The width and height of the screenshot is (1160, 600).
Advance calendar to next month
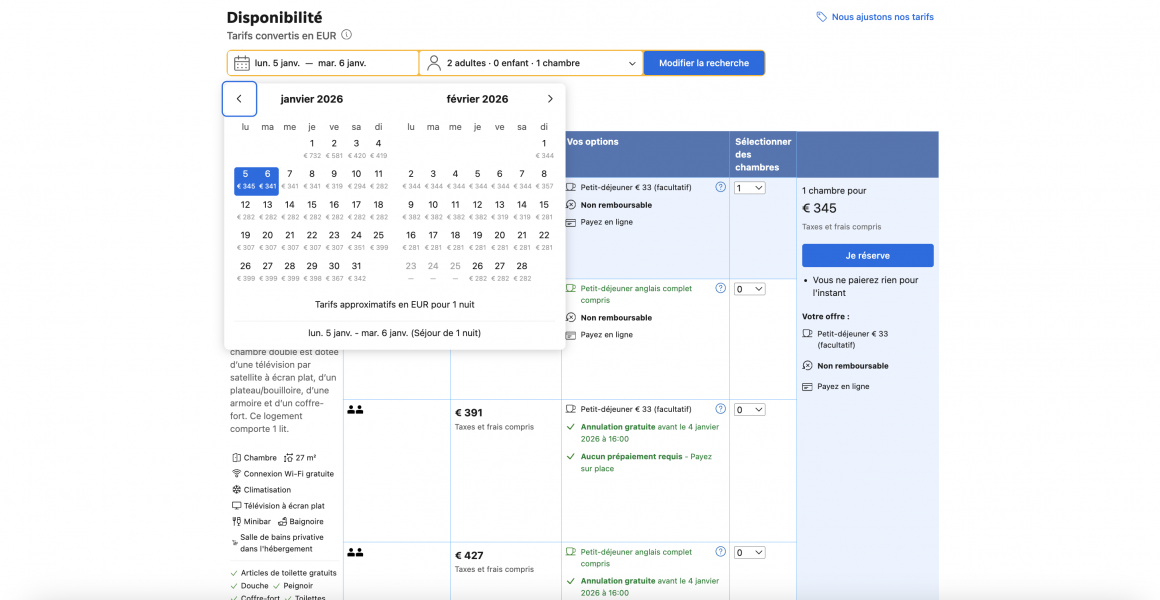click(550, 99)
